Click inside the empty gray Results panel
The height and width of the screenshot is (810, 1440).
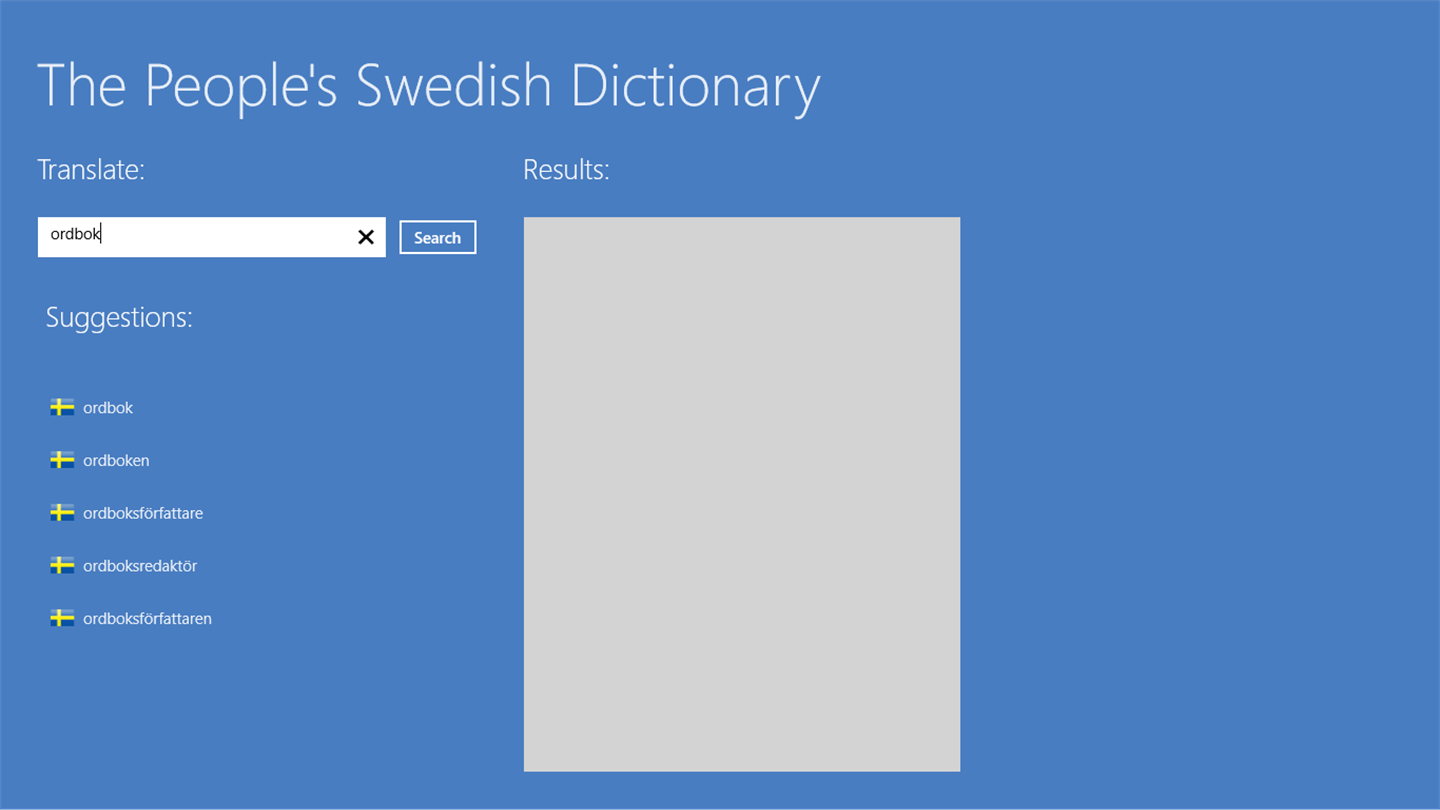[741, 494]
